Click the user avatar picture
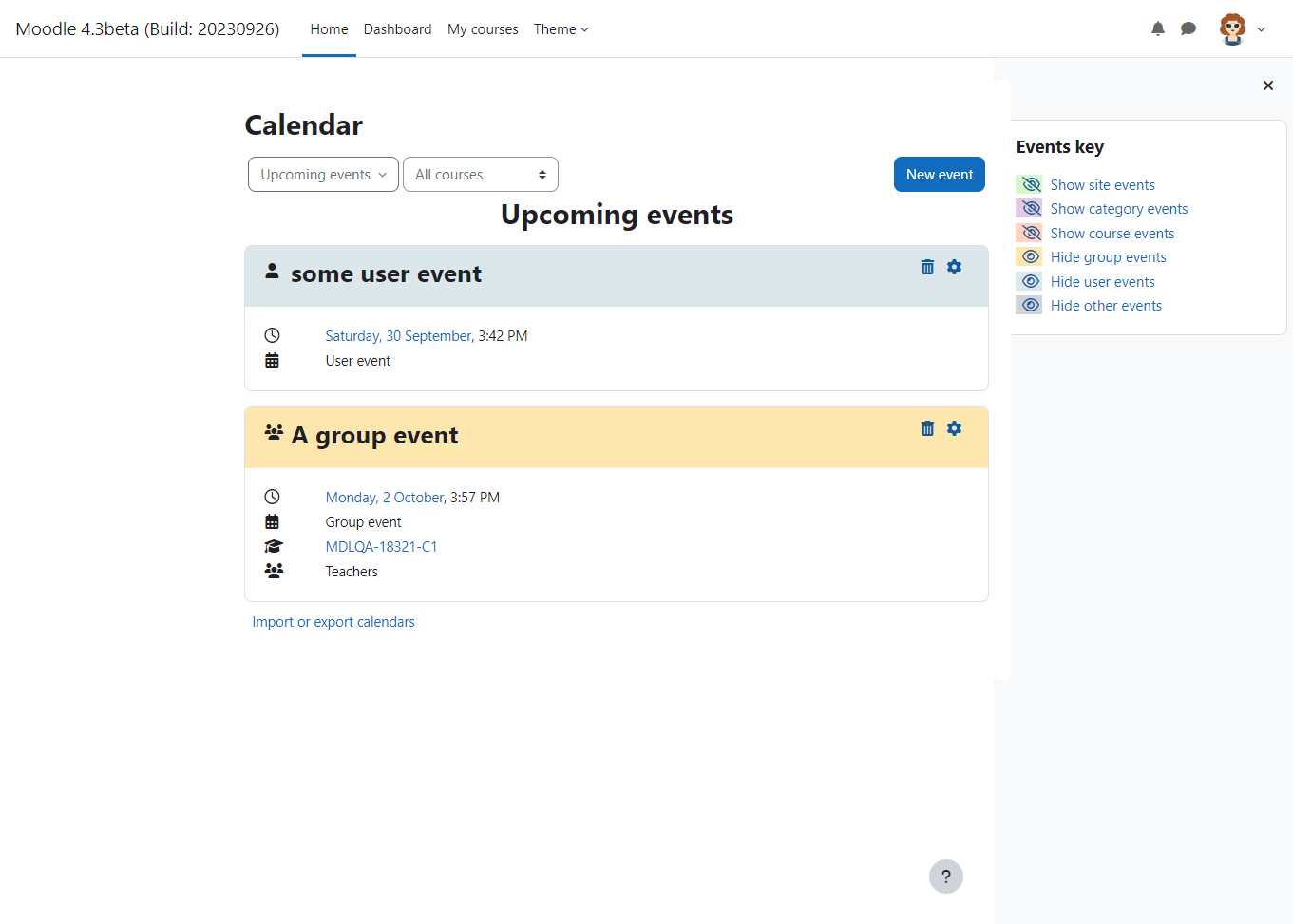The image size is (1293, 924). coord(1232,29)
